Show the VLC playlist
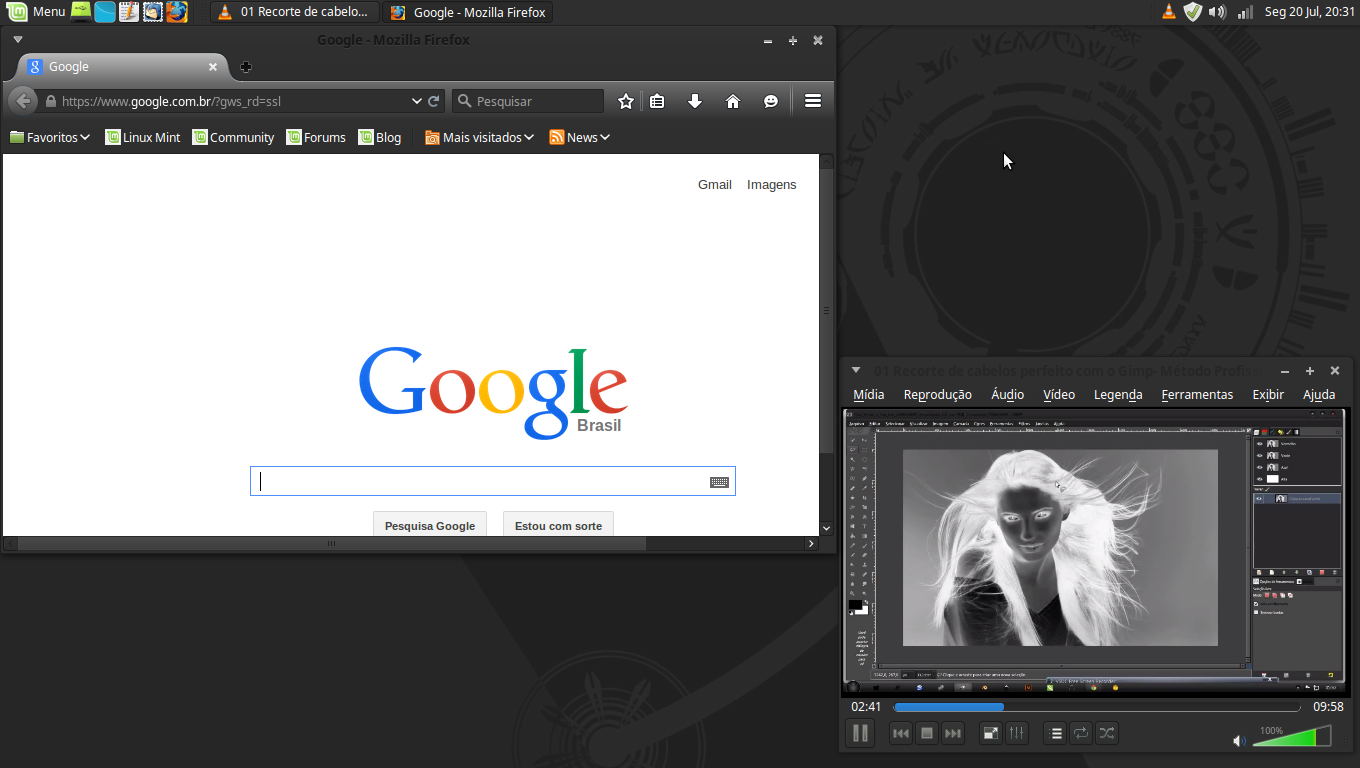Screen dimensions: 1360x768 [x=1055, y=733]
